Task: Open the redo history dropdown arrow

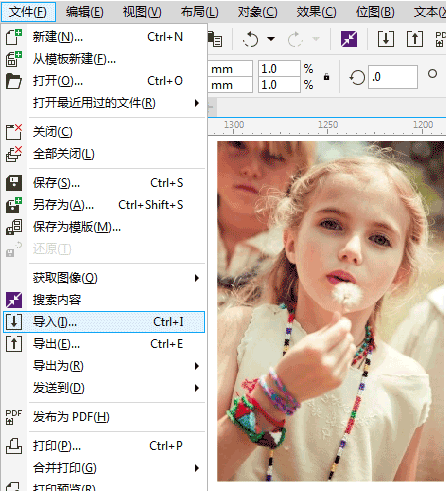Action: pos(315,39)
